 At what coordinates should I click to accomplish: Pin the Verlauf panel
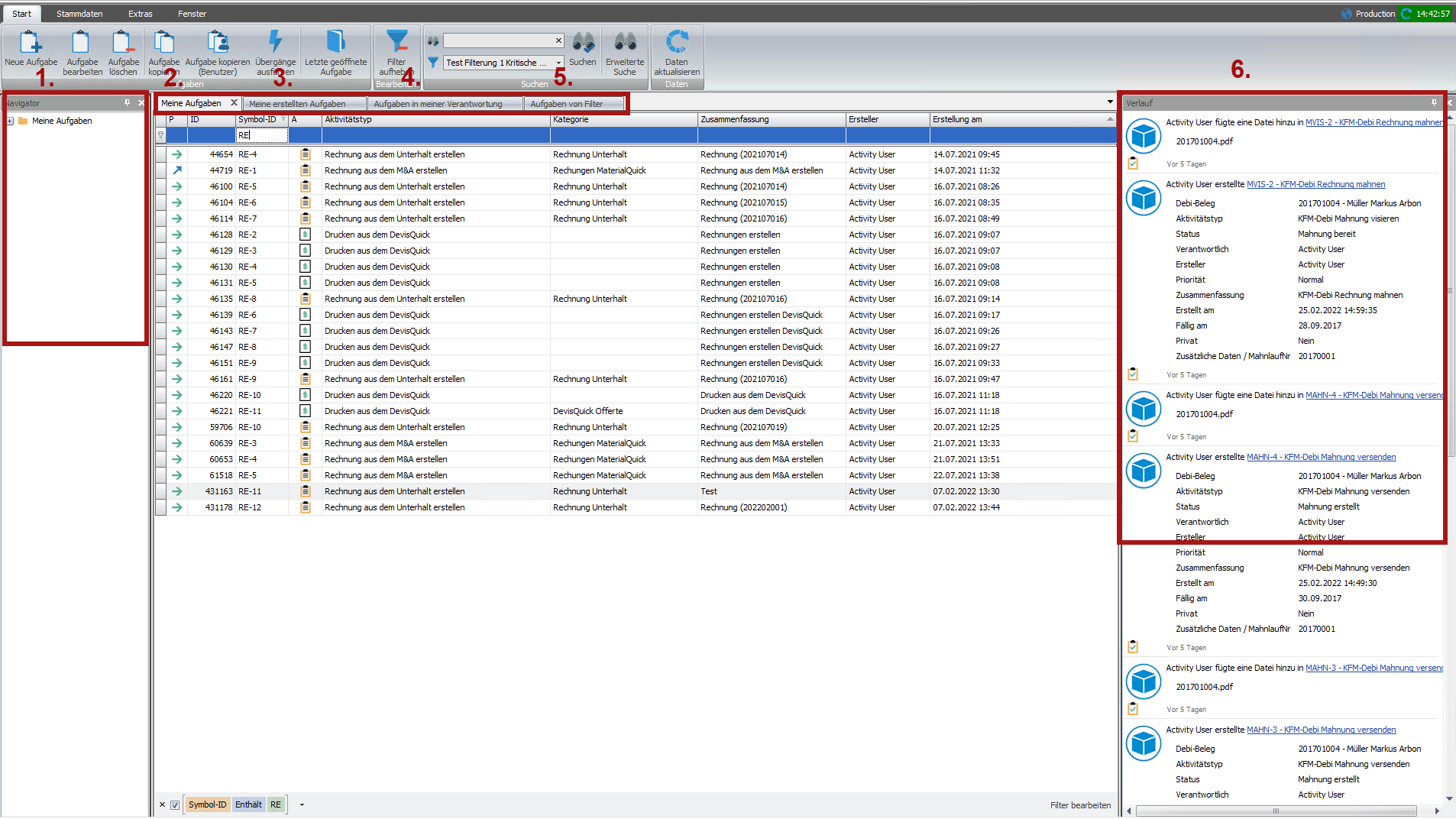point(1434,102)
